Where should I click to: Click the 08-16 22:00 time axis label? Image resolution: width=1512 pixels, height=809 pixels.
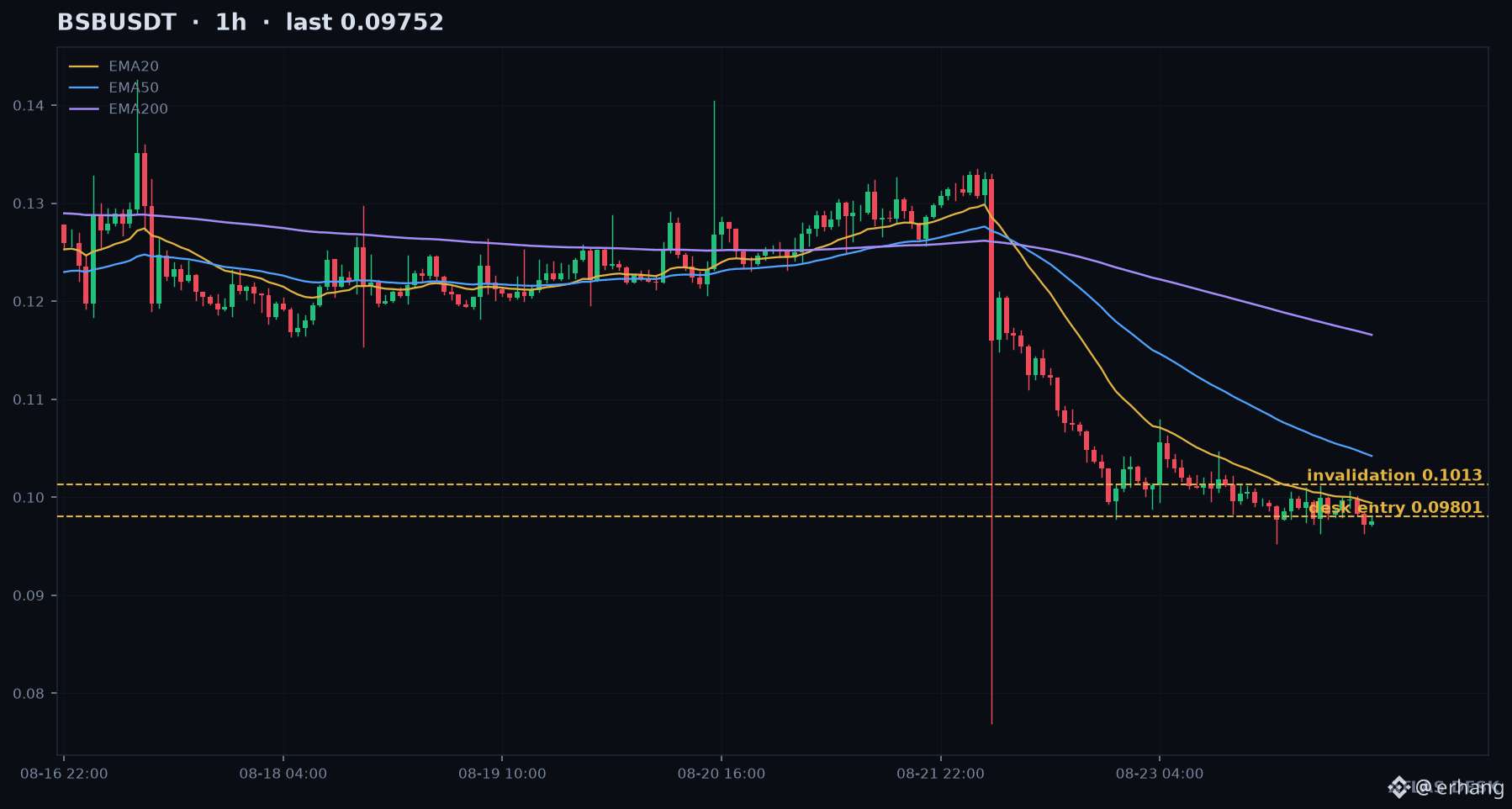click(x=64, y=774)
